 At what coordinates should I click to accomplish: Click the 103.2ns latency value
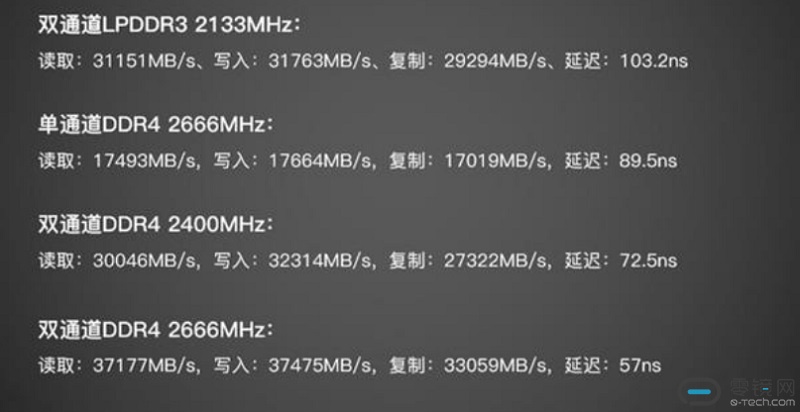click(654, 62)
